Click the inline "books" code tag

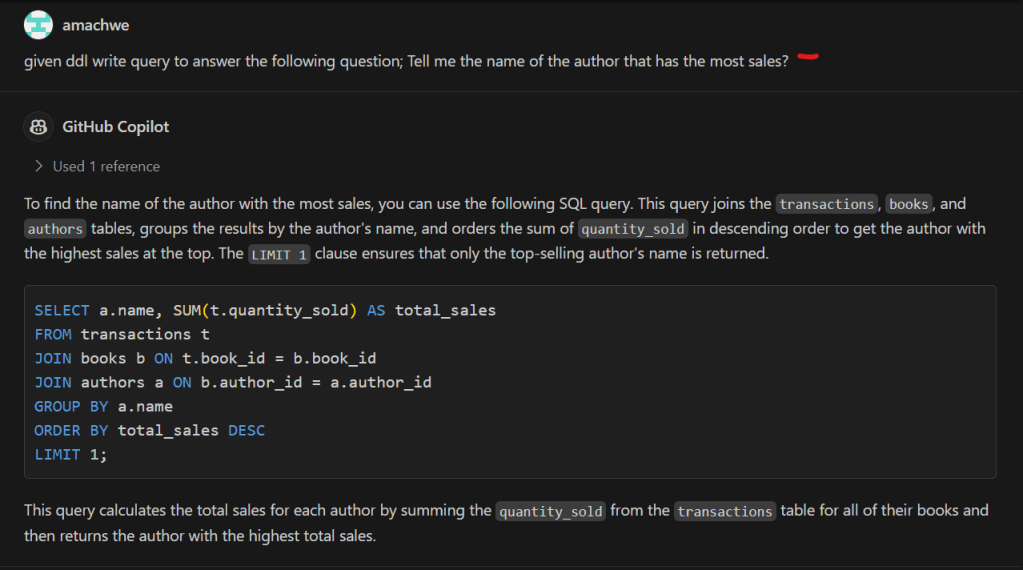[908, 204]
